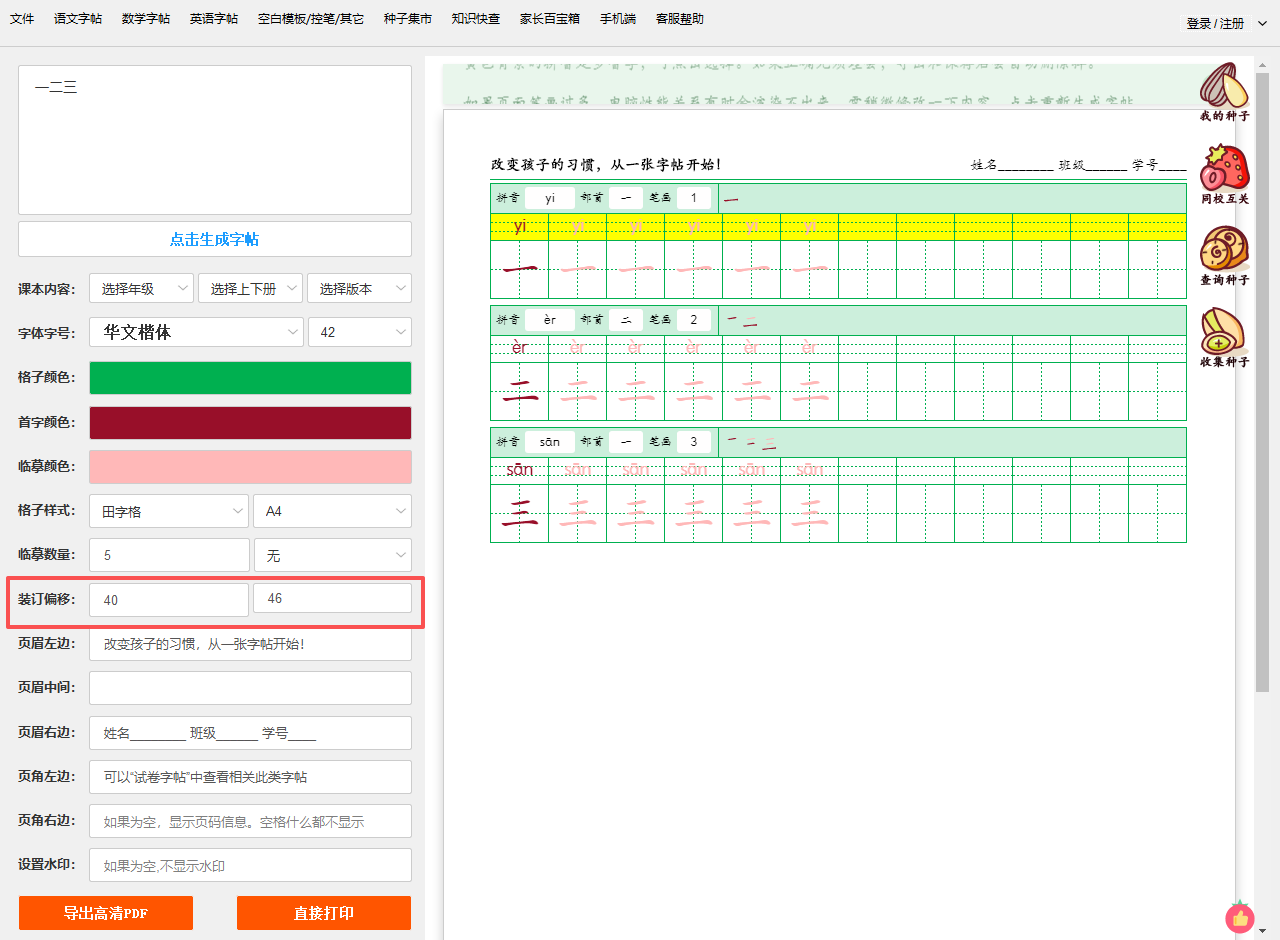
Task: Open the 种子集市 menu item
Action: [408, 19]
